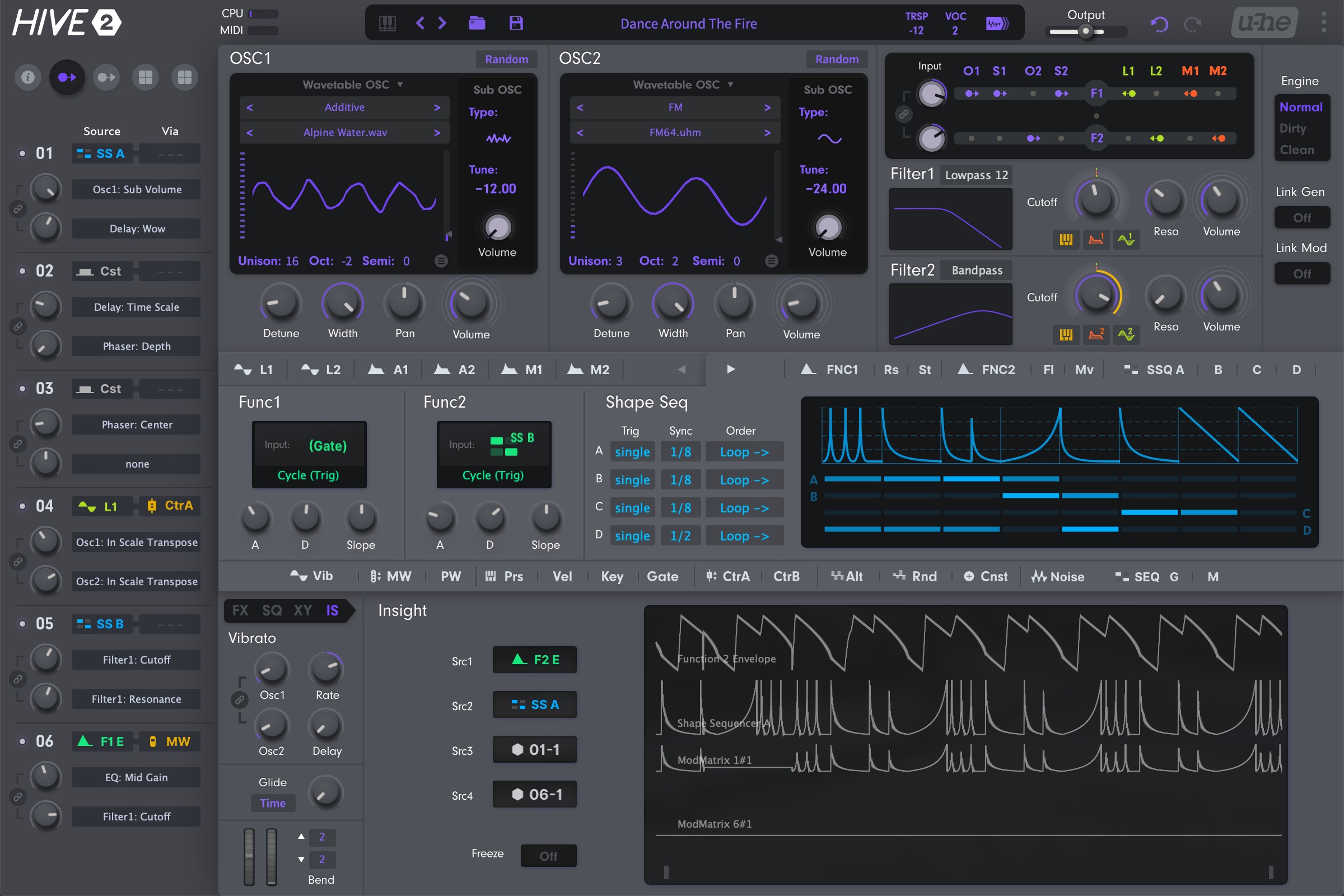Toggle the Insight Freeze Off button
This screenshot has height=896, width=1344.
(548, 856)
